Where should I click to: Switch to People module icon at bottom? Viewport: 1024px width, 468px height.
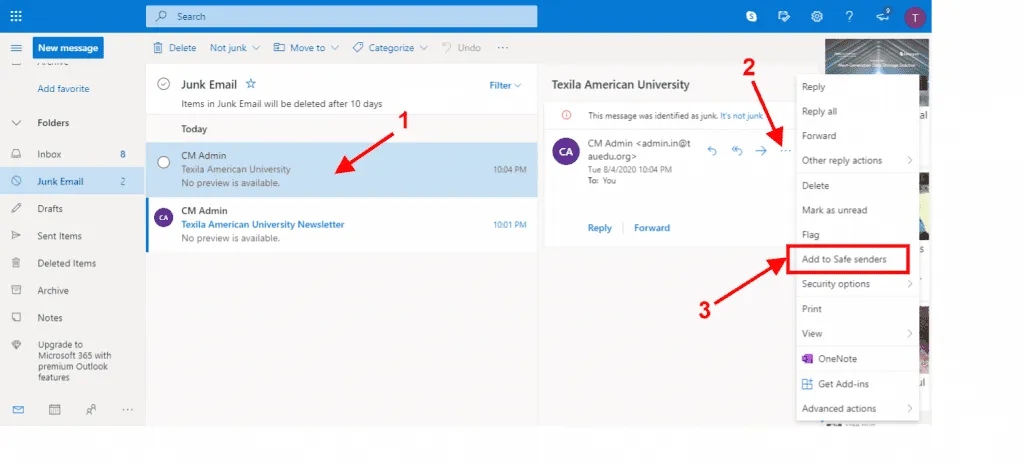[91, 409]
